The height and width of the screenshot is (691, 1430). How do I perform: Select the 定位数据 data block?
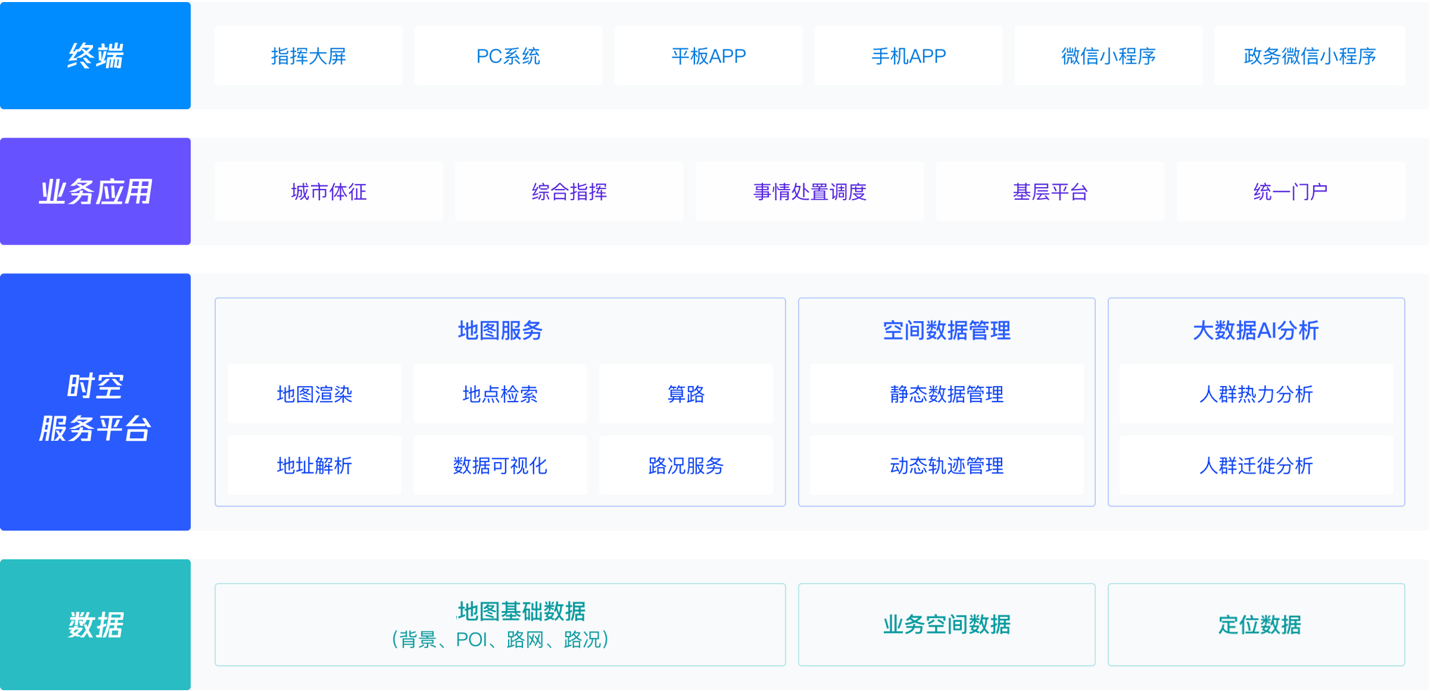point(1256,625)
